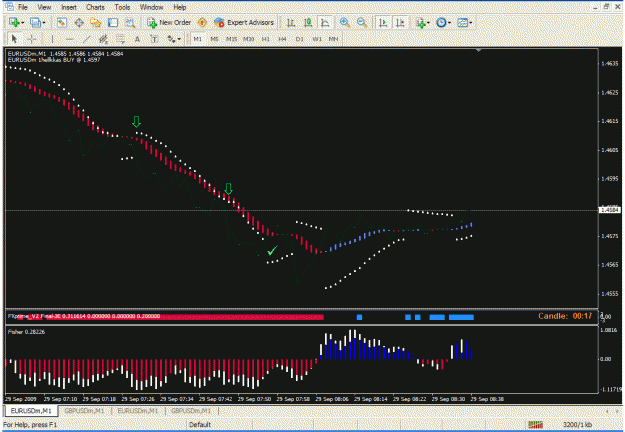The image size is (625, 432).
Task: Switch chart to line chart
Action: (x=325, y=23)
